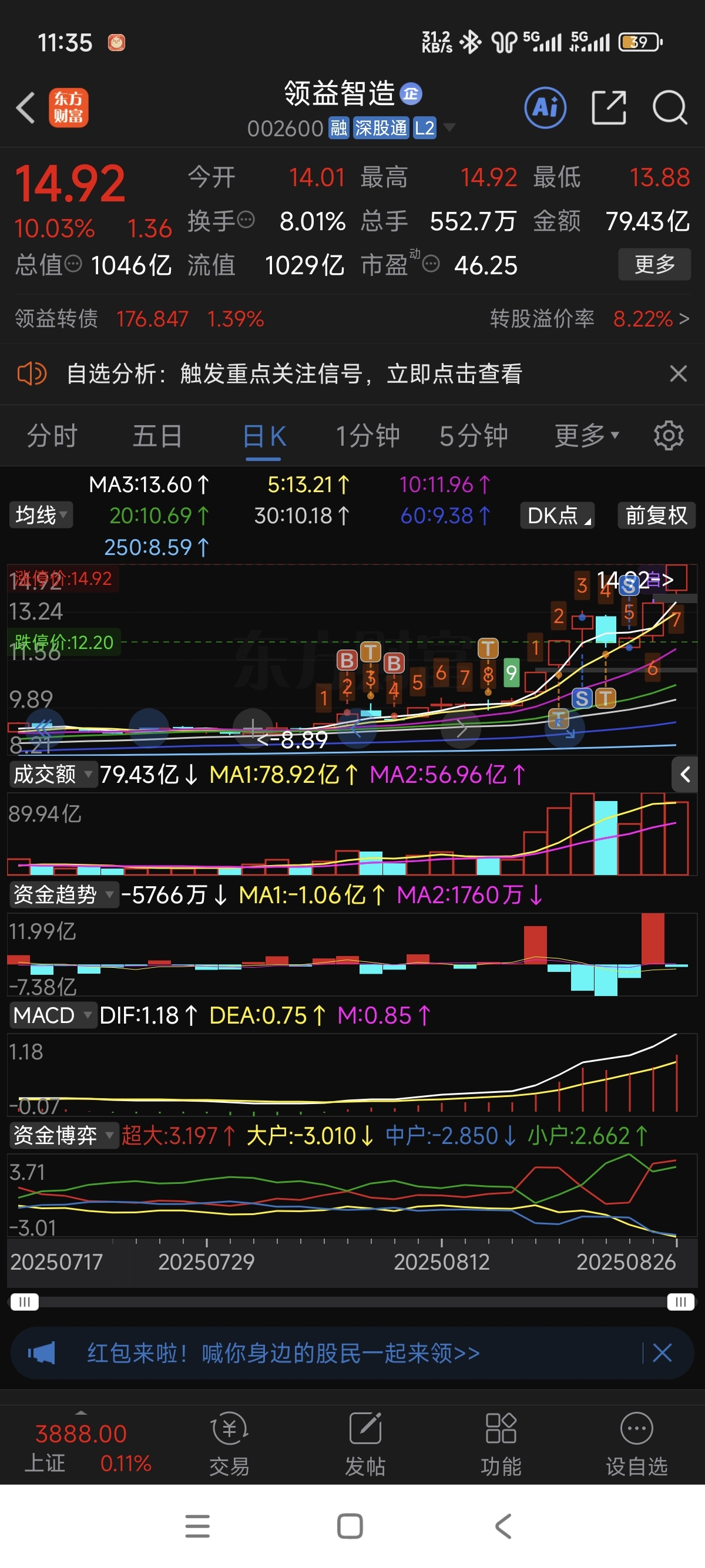Open the 功能 functions icon

pos(501,1445)
